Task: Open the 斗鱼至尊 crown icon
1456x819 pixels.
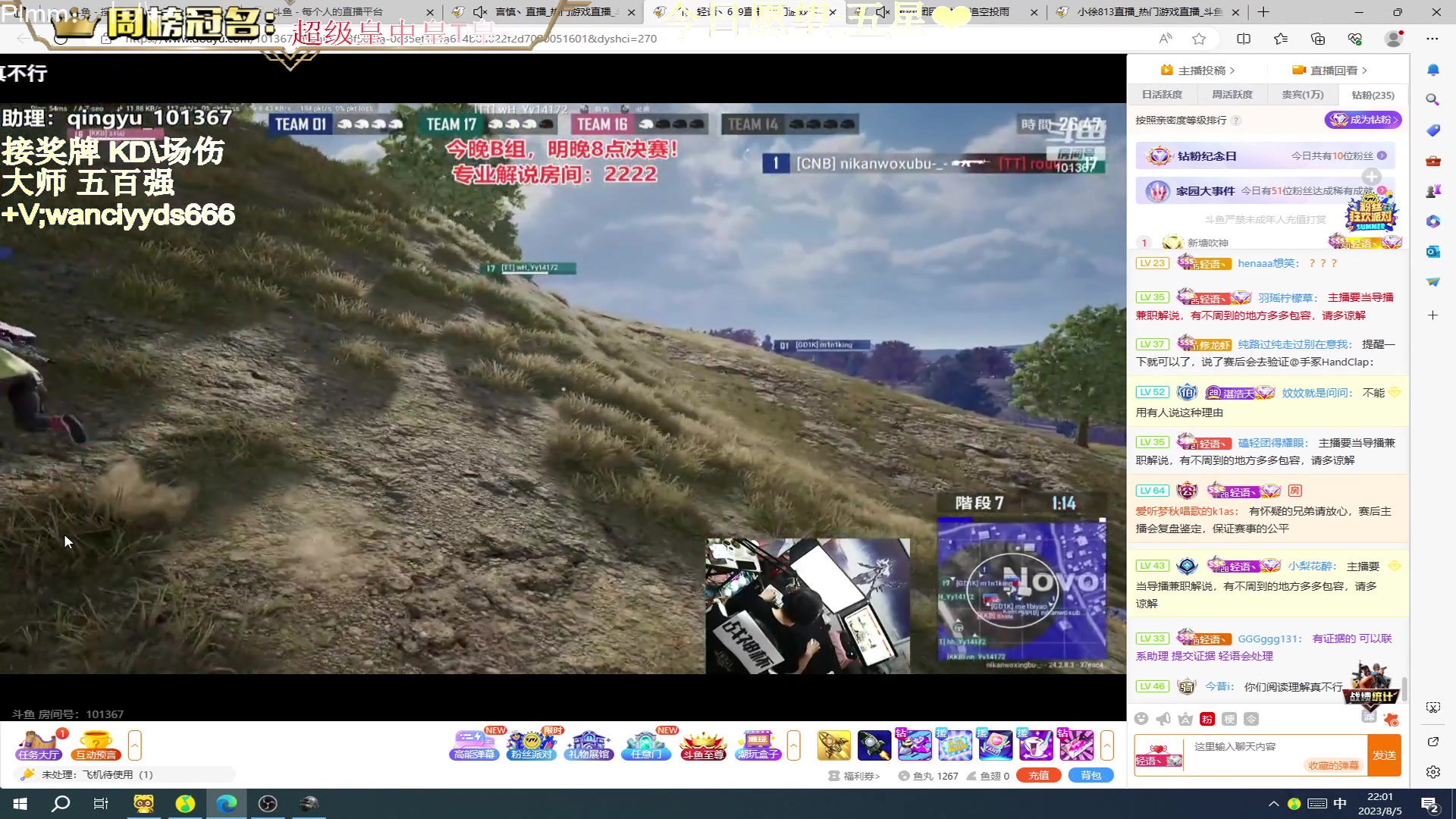Action: point(703,745)
